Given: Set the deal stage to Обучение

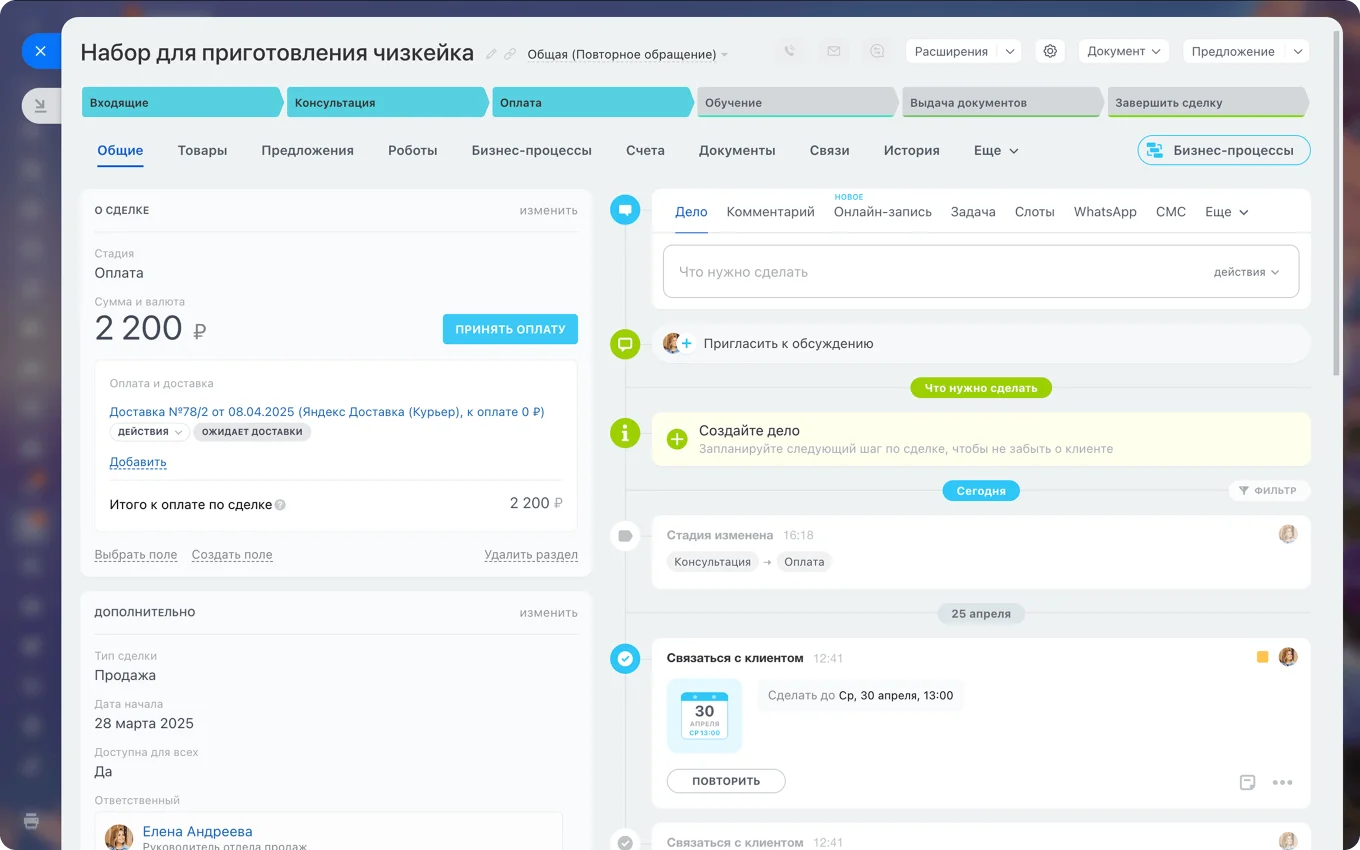Looking at the screenshot, I should pos(795,102).
